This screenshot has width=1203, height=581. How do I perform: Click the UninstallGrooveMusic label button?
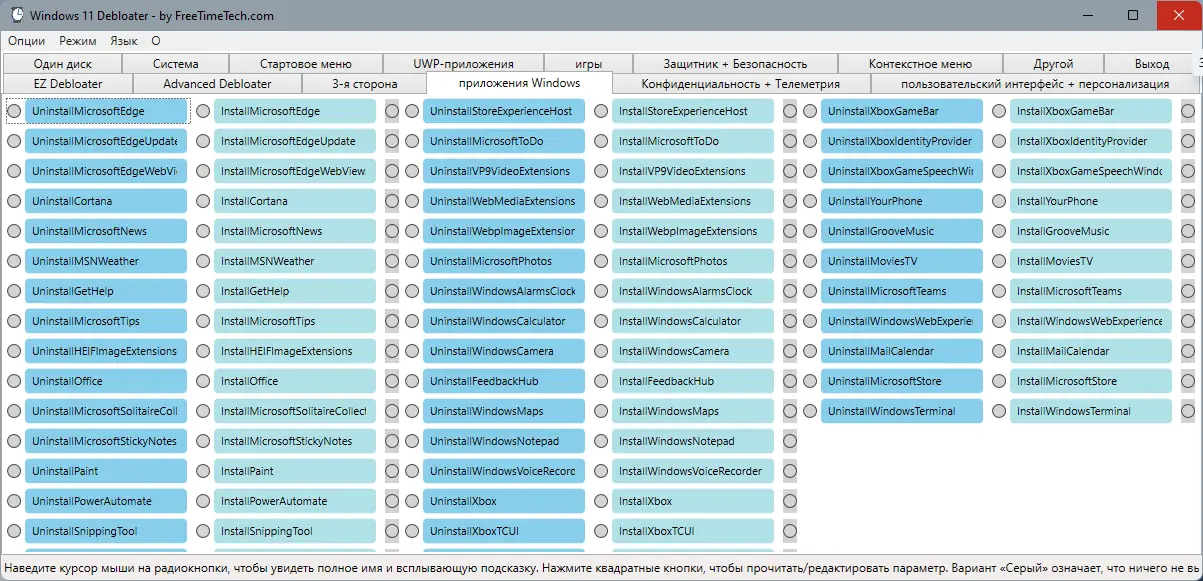902,231
